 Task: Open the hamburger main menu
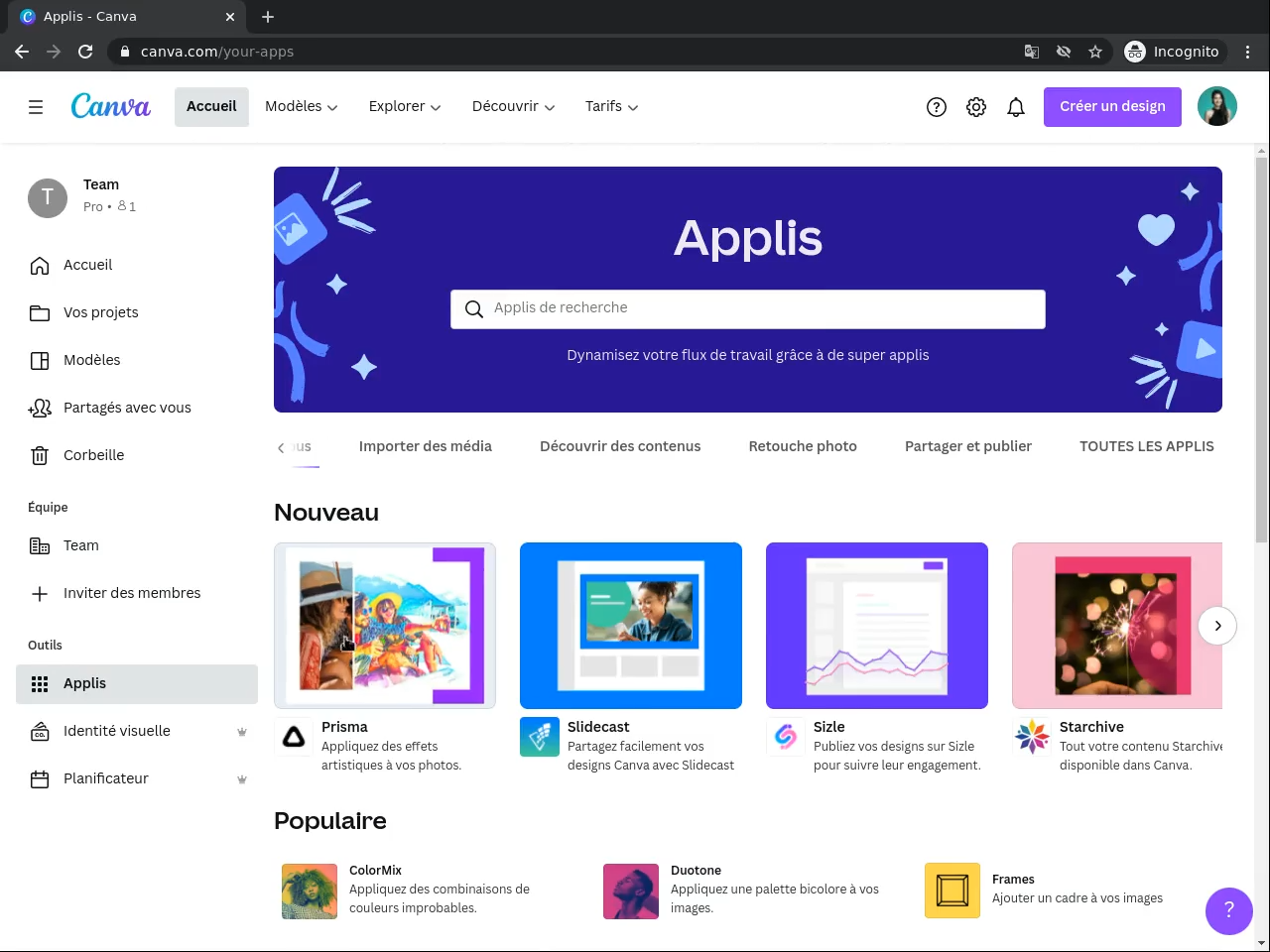pos(36,107)
